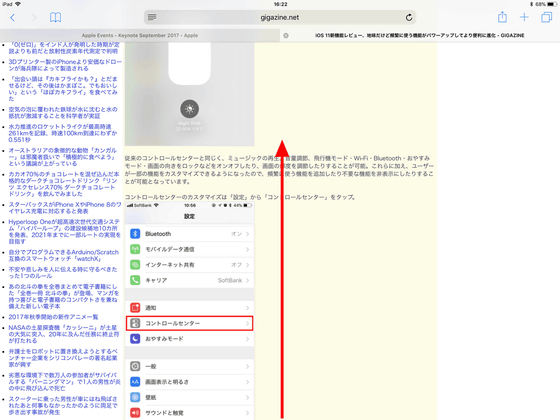
Task: Open chevron on コントロールセンター row
Action: click(x=247, y=323)
